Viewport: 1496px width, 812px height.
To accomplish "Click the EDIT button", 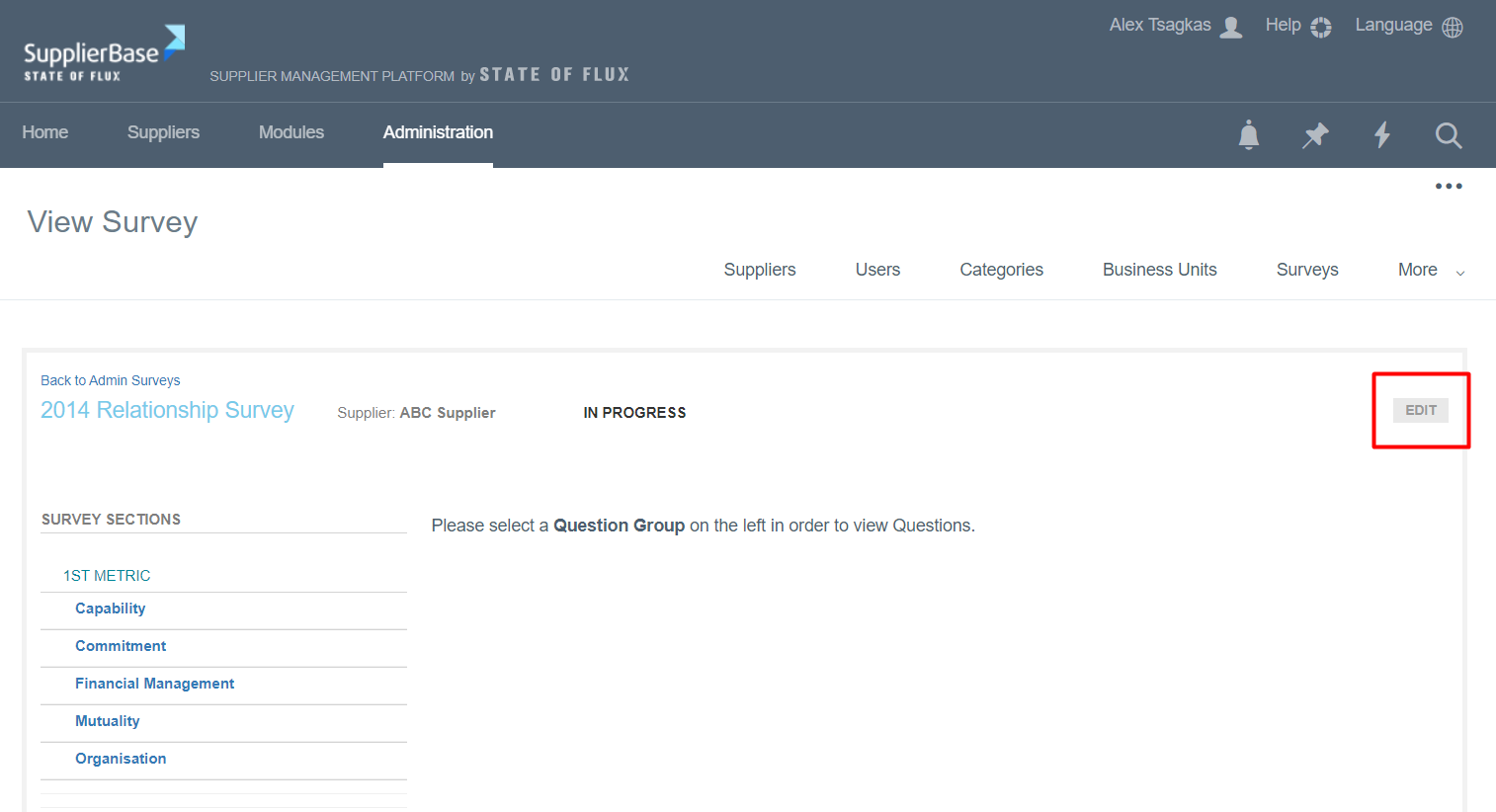I will [1421, 409].
